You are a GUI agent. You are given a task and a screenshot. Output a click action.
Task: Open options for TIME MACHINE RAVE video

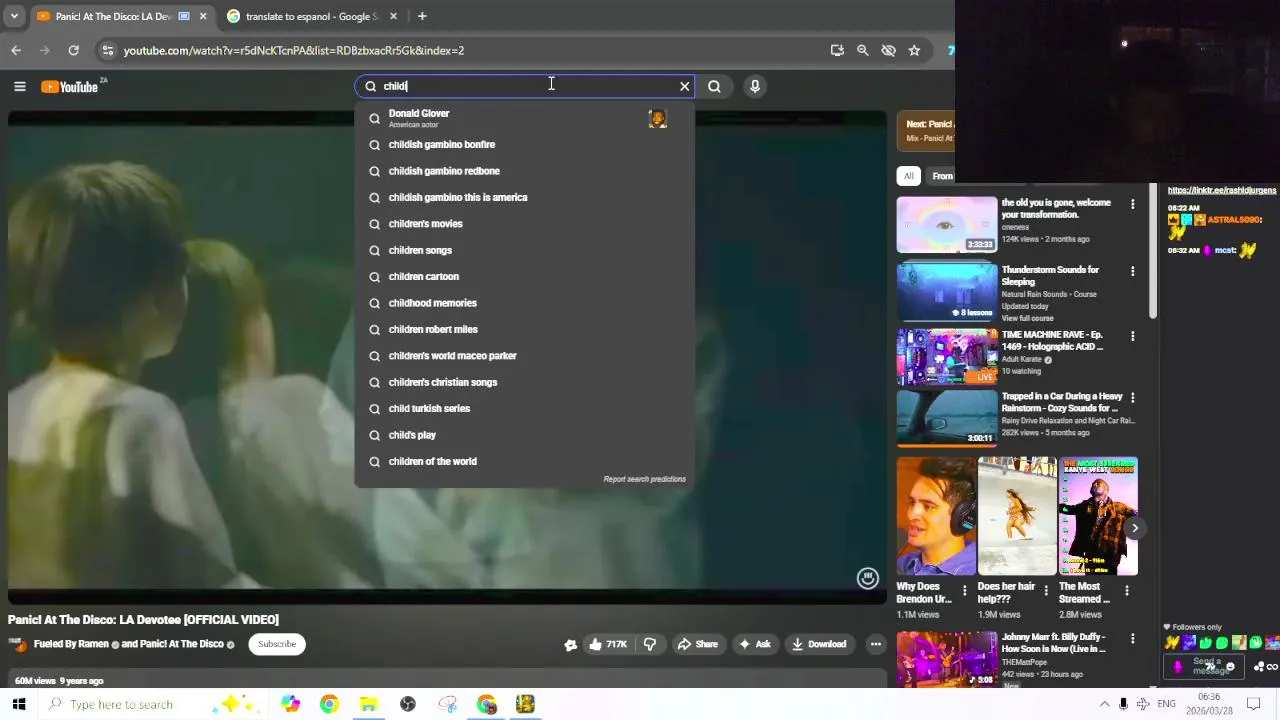pyautogui.click(x=1132, y=336)
